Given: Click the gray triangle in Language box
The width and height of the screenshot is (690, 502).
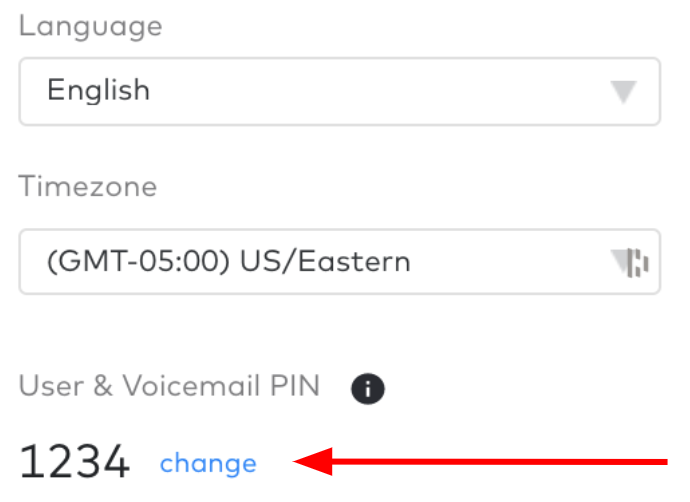Looking at the screenshot, I should pos(624,92).
